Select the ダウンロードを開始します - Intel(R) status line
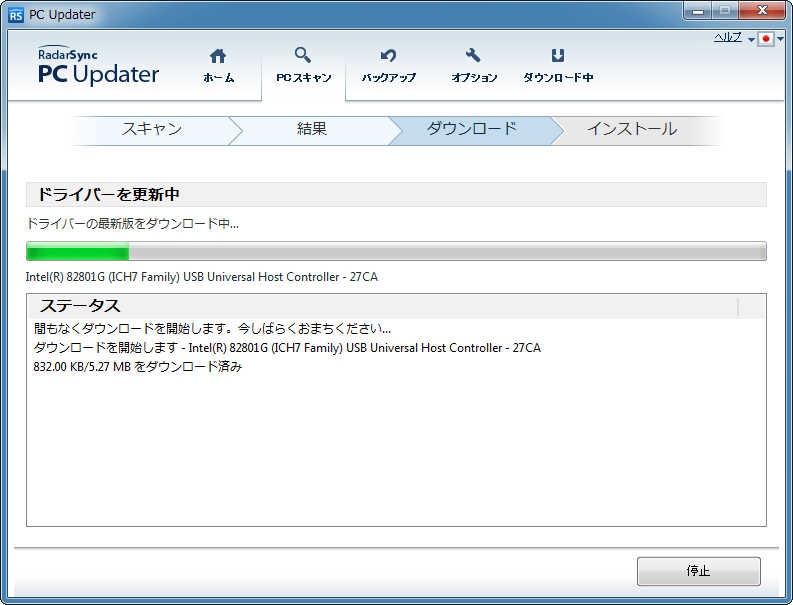793x605 pixels. click(287, 348)
